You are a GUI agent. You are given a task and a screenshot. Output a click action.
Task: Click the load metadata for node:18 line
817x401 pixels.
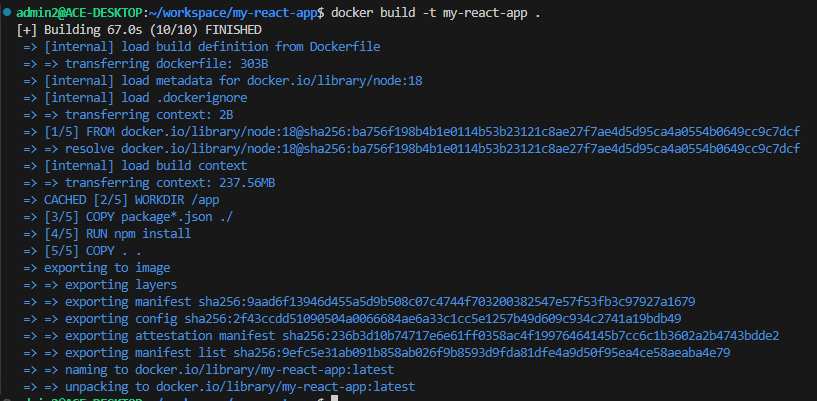coord(222,81)
